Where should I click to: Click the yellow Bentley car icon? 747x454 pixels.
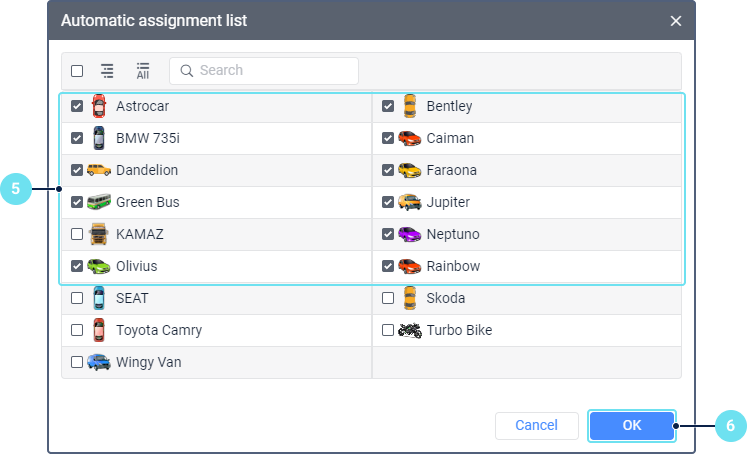pyautogui.click(x=409, y=106)
